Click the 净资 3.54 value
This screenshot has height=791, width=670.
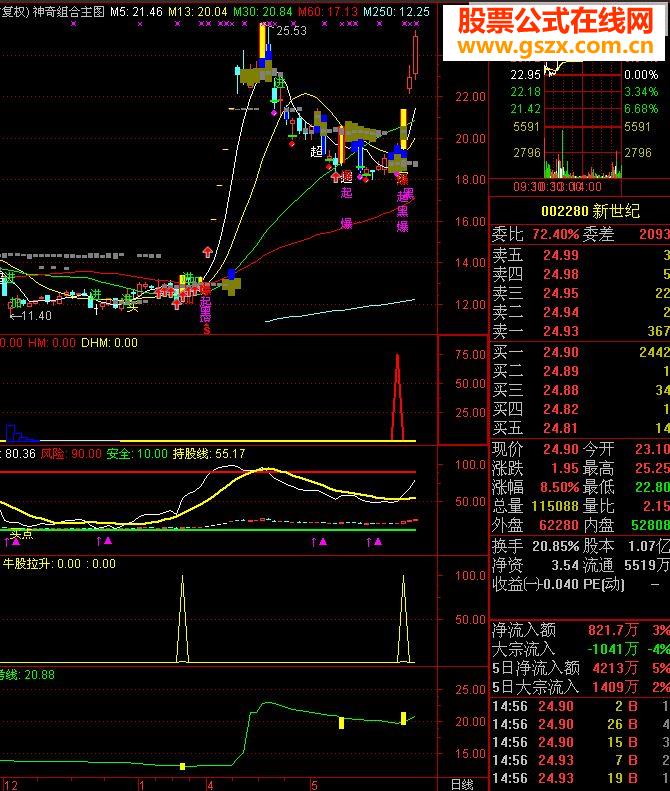coord(565,565)
